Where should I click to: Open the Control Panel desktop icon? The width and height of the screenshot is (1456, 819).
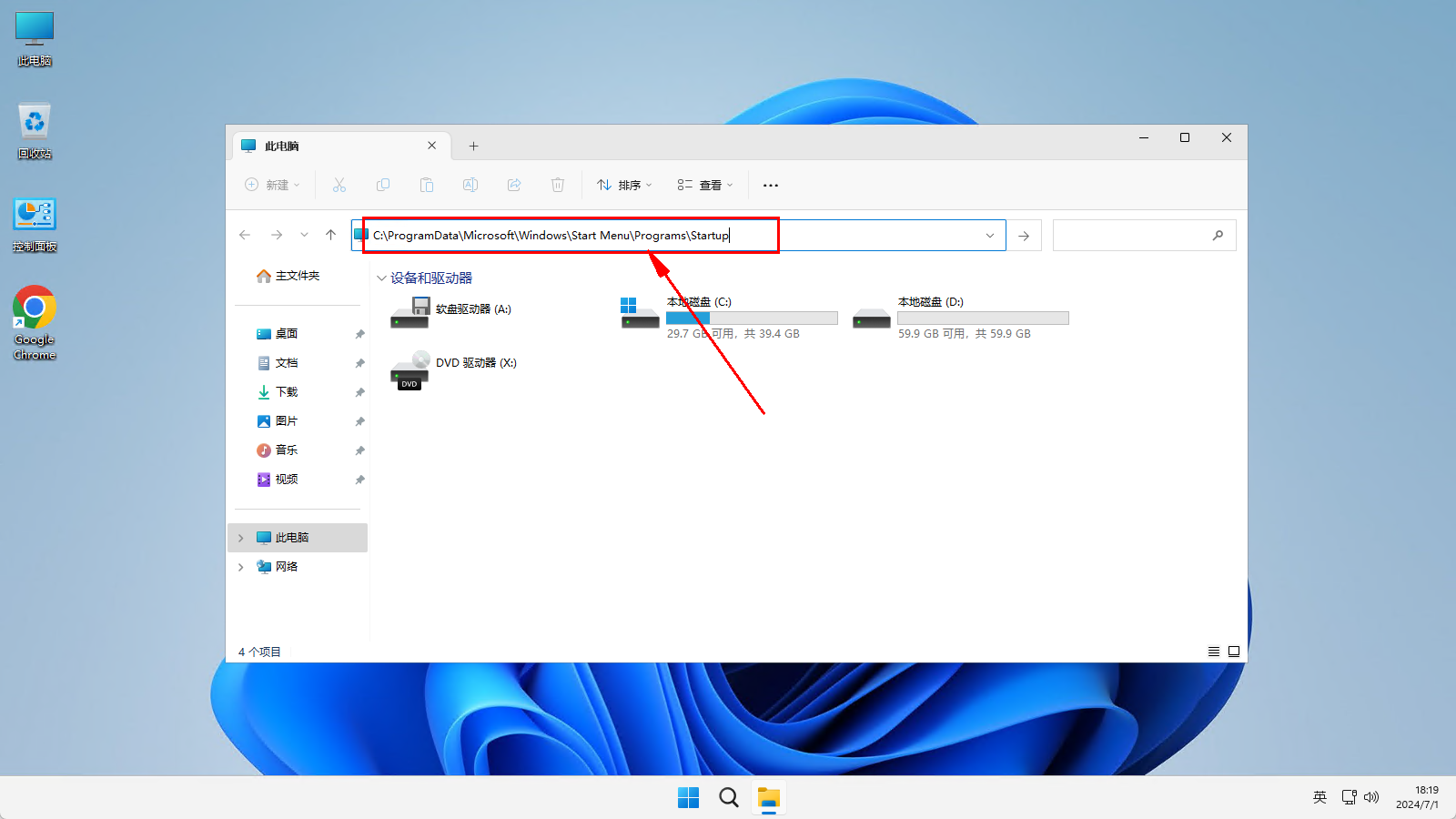(x=35, y=225)
